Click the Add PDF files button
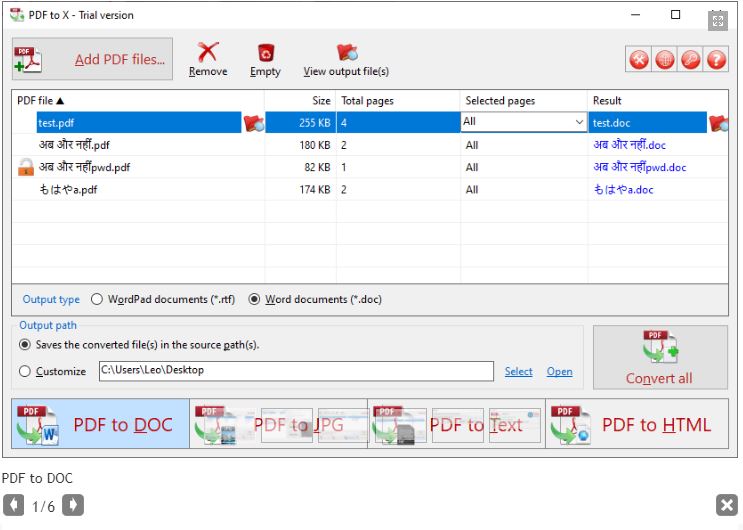The image size is (743, 530). (x=92, y=59)
